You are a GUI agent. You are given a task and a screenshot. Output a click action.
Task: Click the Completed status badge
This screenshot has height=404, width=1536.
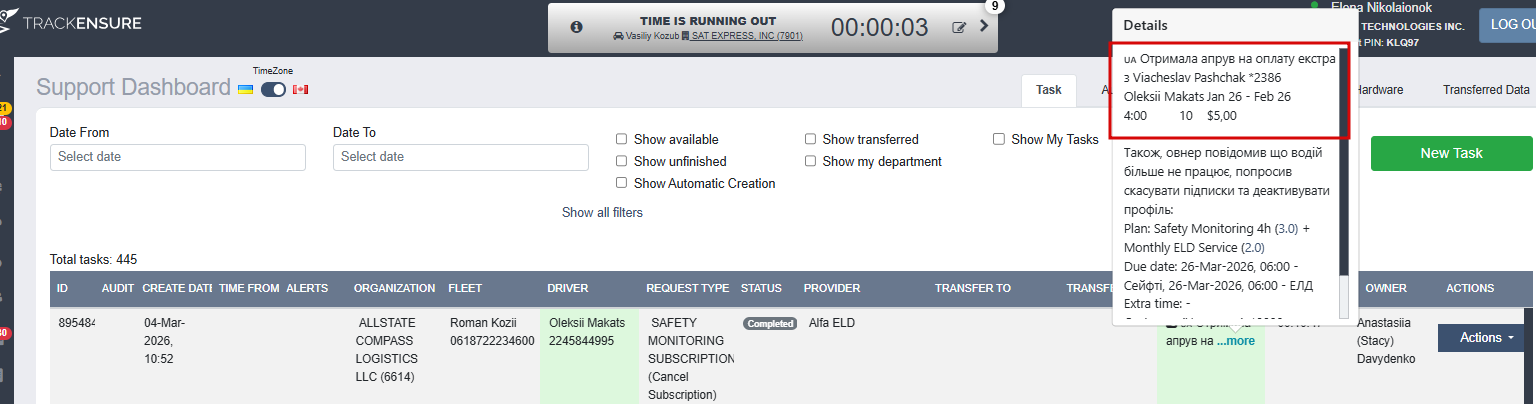[770, 323]
